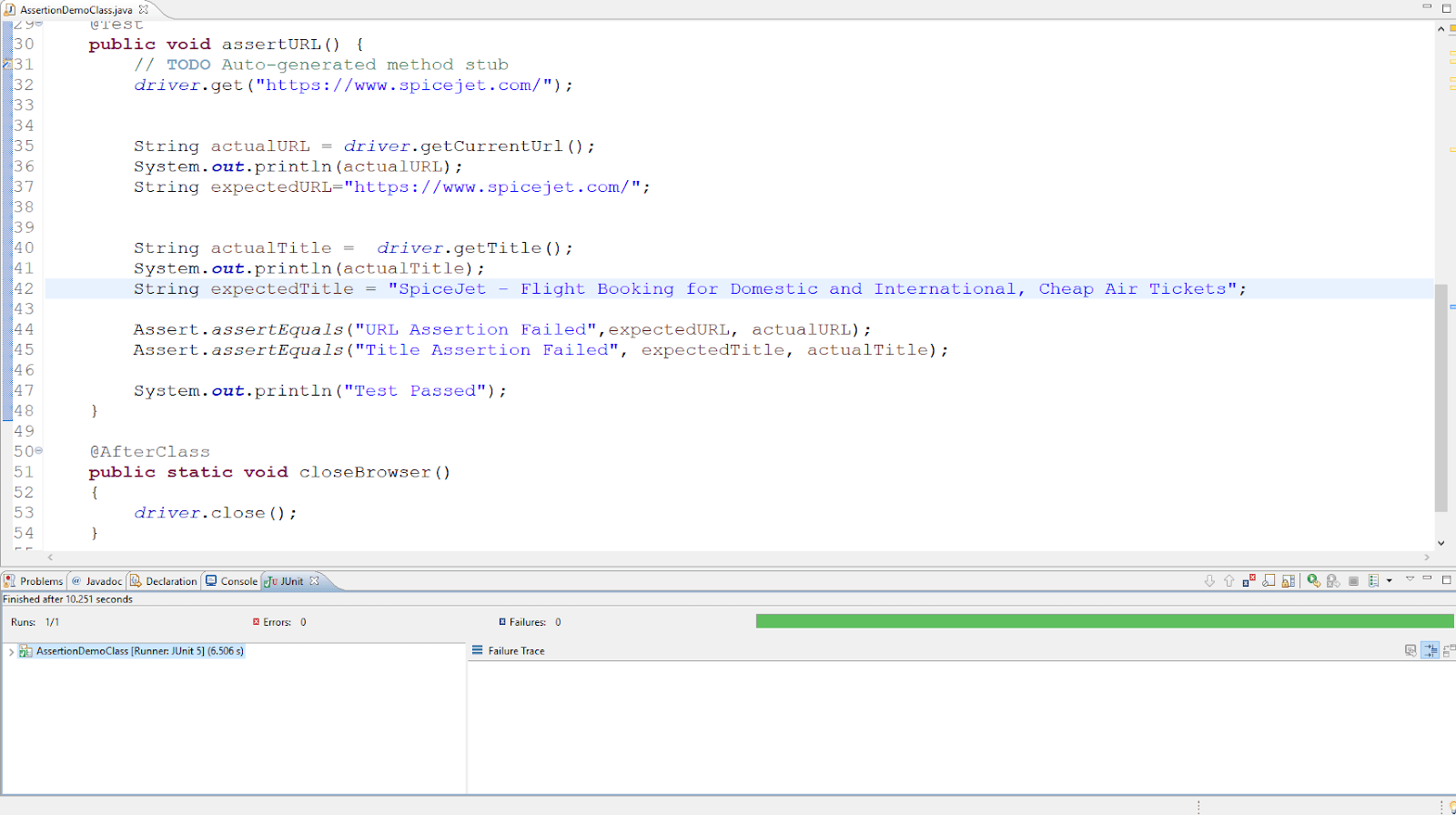The image size is (1456, 815).
Task: Click editor horizontal scroll left arrow
Action: pyautogui.click(x=50, y=557)
